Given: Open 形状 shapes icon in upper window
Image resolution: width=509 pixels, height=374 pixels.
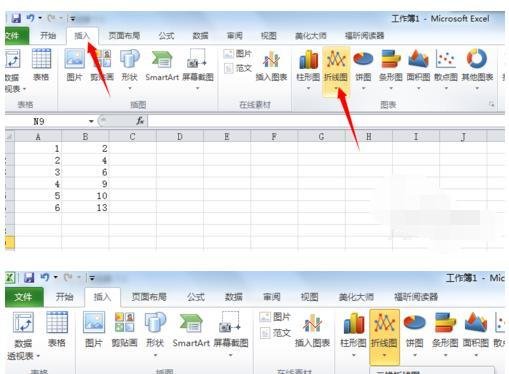Looking at the screenshot, I should pos(130,59).
